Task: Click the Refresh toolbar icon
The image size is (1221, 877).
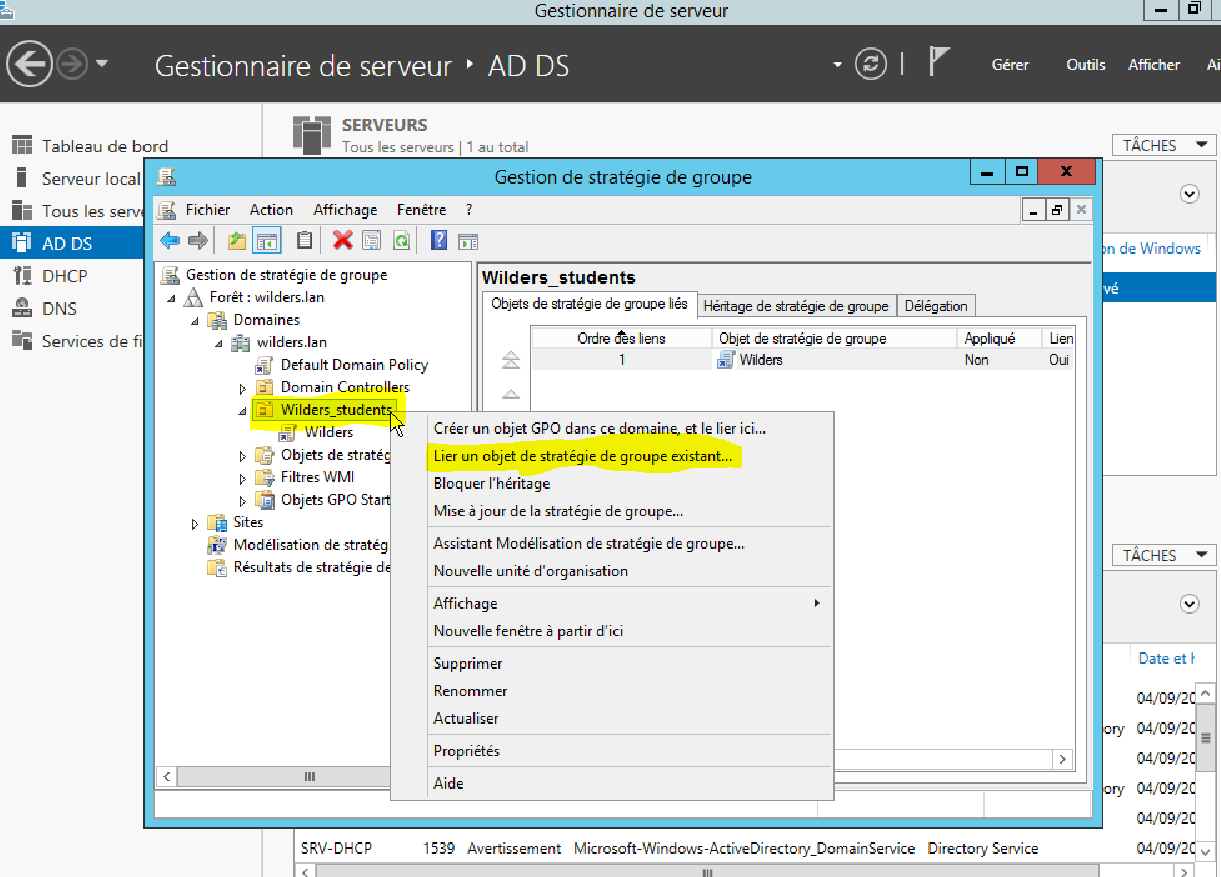Action: [401, 240]
